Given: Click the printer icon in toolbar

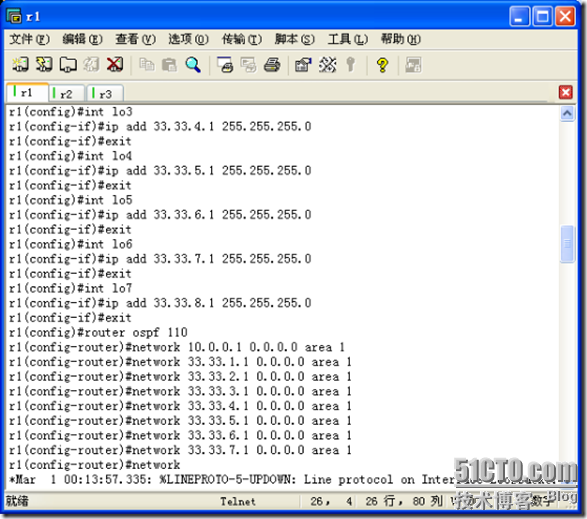Looking at the screenshot, I should point(272,65).
